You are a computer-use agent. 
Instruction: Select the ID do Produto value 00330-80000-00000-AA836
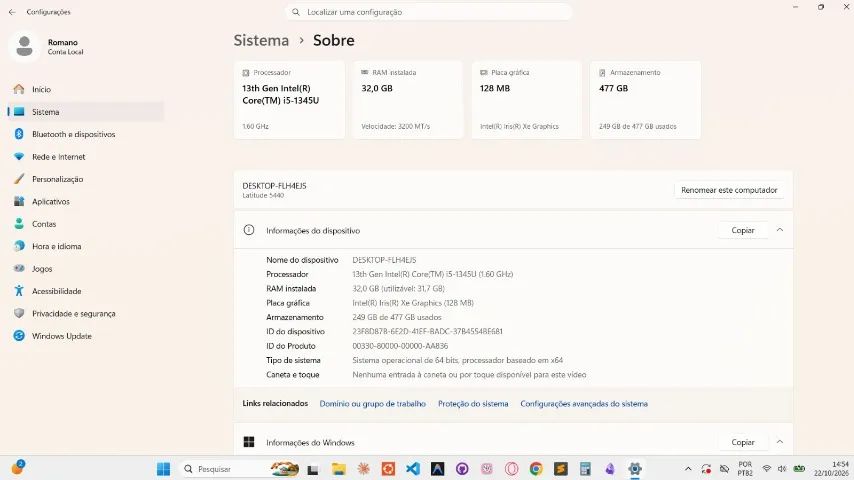coord(400,345)
